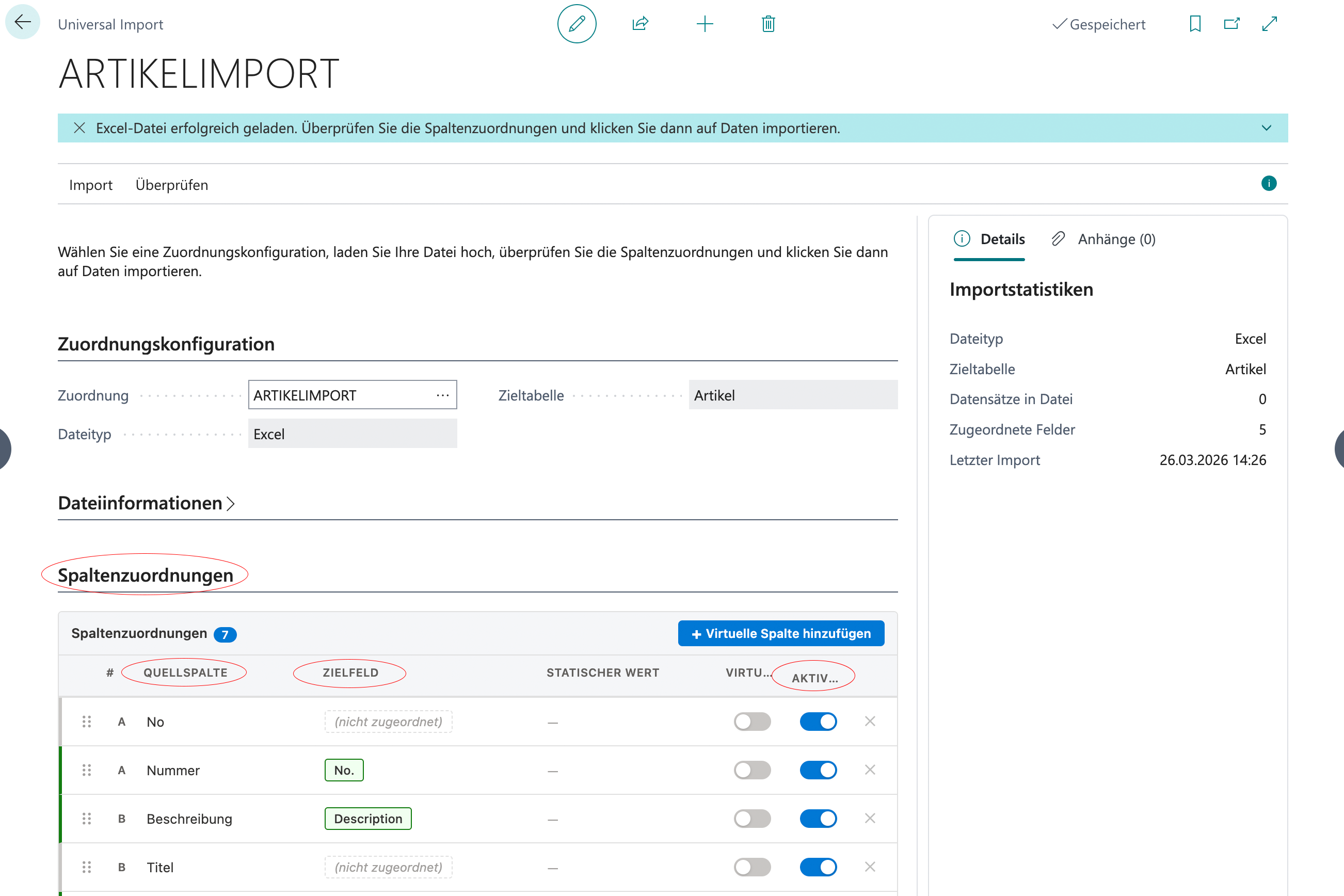Image resolution: width=1344 pixels, height=896 pixels.
Task: Click the Description target field tag
Action: (368, 819)
